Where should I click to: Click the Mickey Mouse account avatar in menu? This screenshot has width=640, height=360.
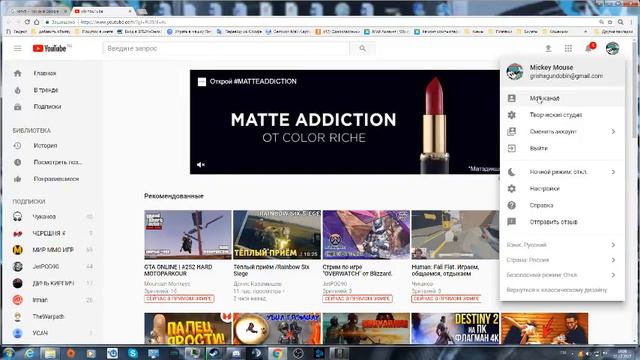click(515, 72)
